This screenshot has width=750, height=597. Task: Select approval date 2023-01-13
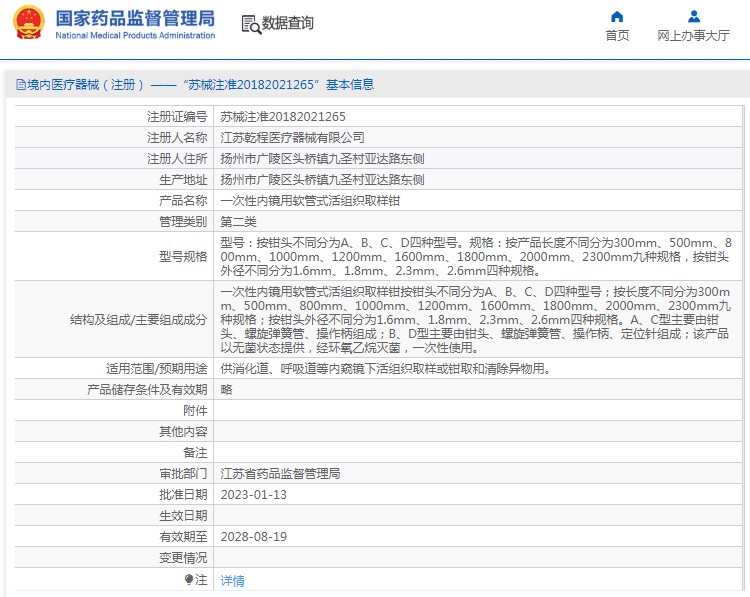pos(254,495)
